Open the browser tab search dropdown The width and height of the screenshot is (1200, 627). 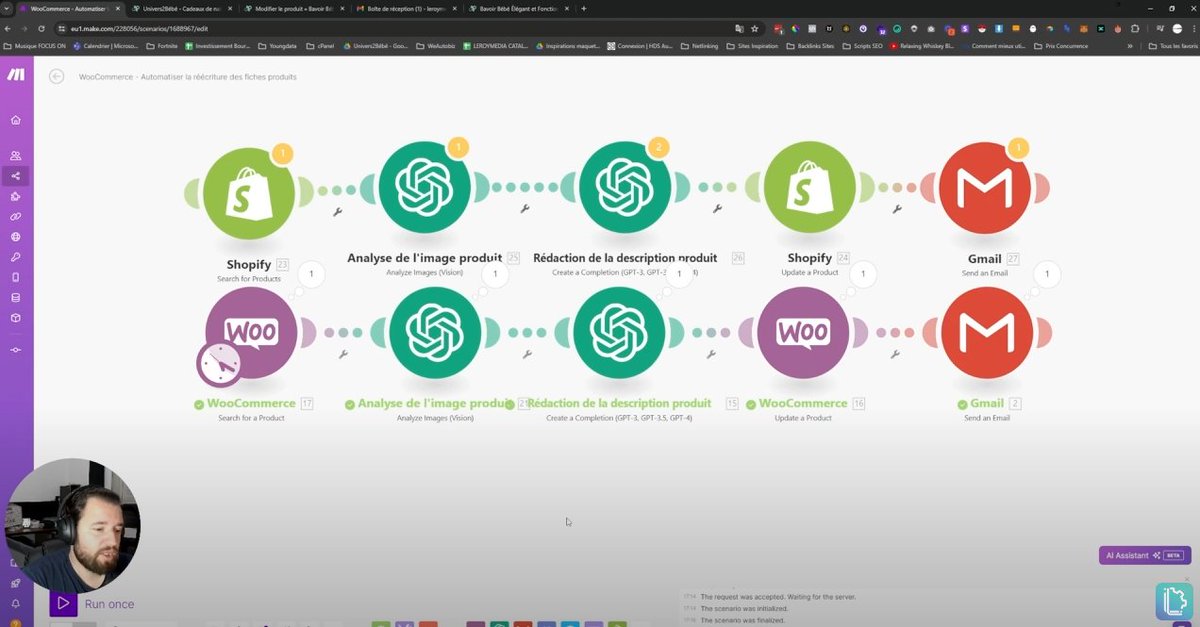click(8, 8)
